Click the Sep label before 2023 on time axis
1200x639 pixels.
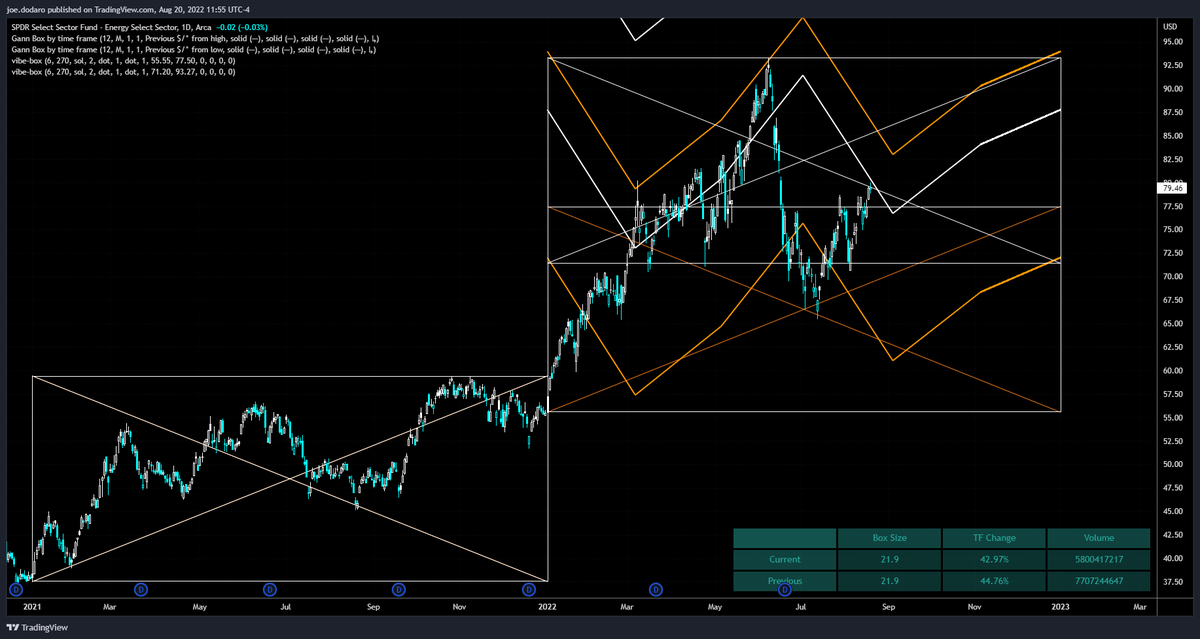pyautogui.click(x=888, y=606)
